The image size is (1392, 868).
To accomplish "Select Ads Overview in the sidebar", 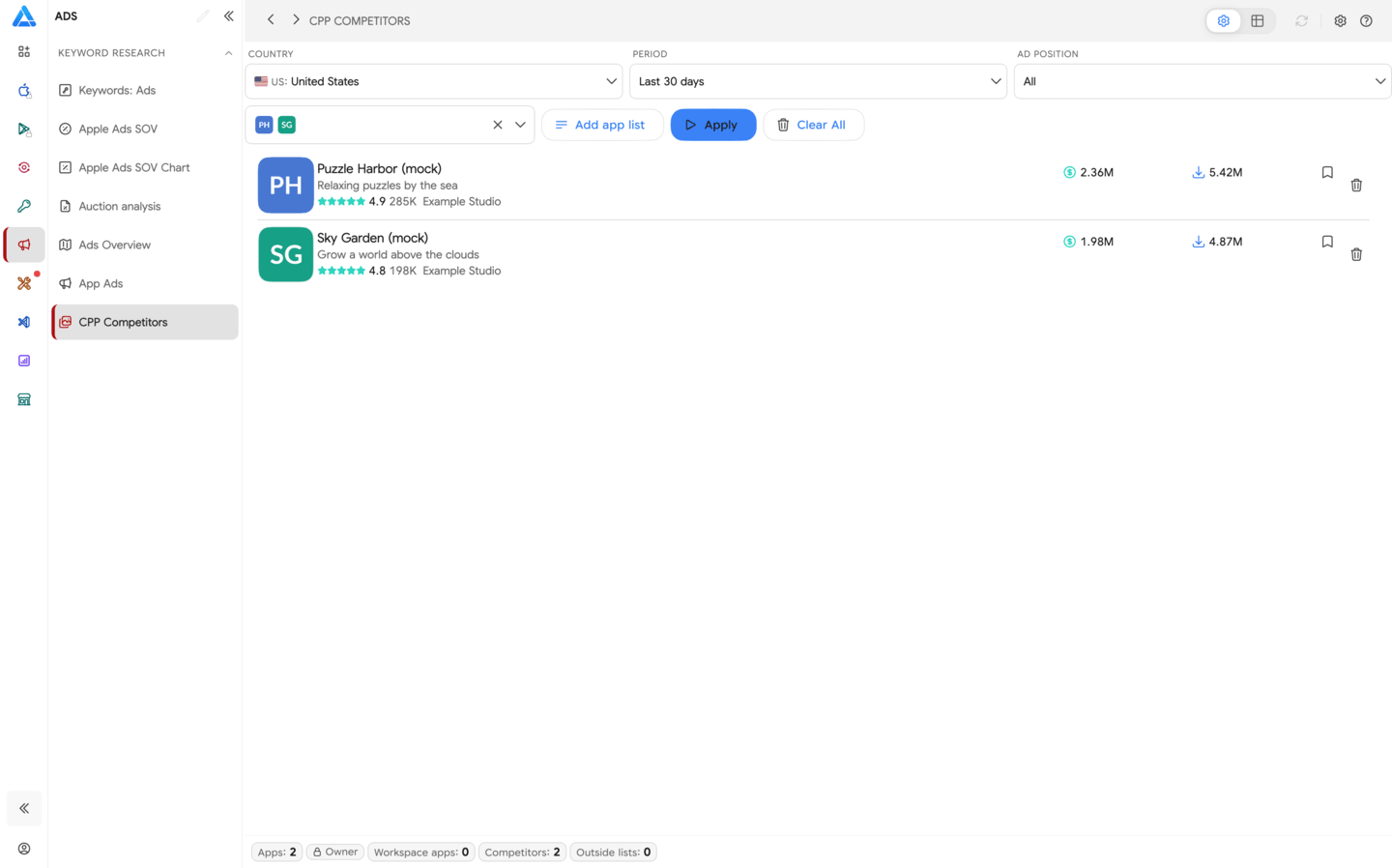I will (x=145, y=245).
